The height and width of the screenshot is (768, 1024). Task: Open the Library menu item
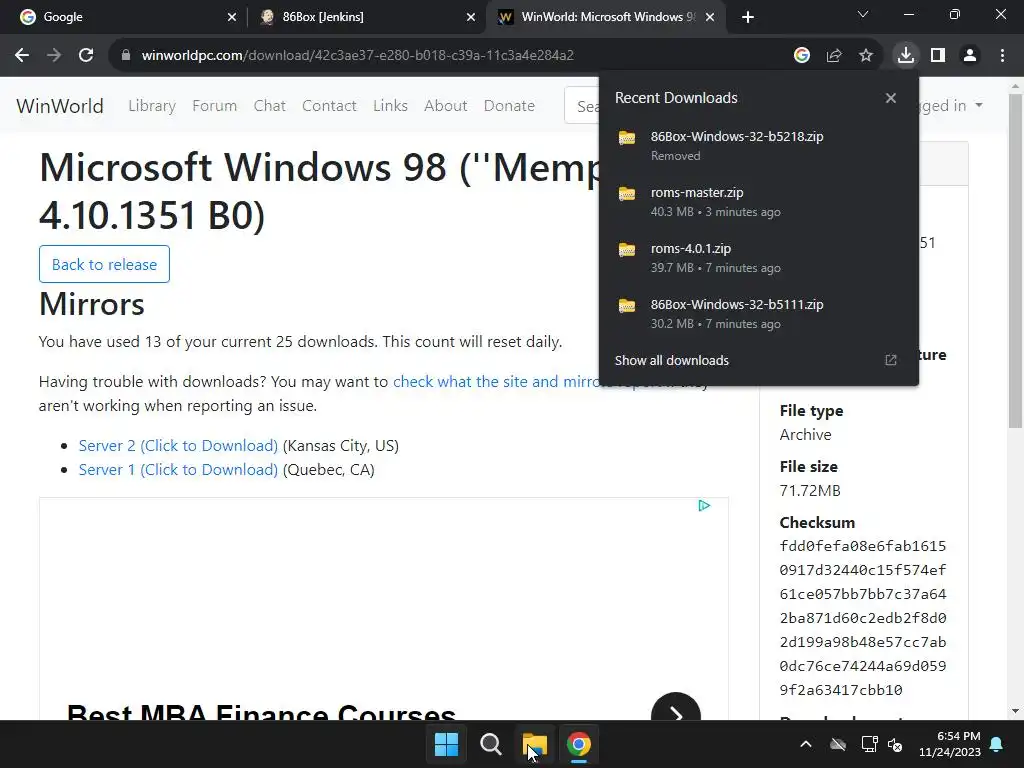tap(152, 106)
